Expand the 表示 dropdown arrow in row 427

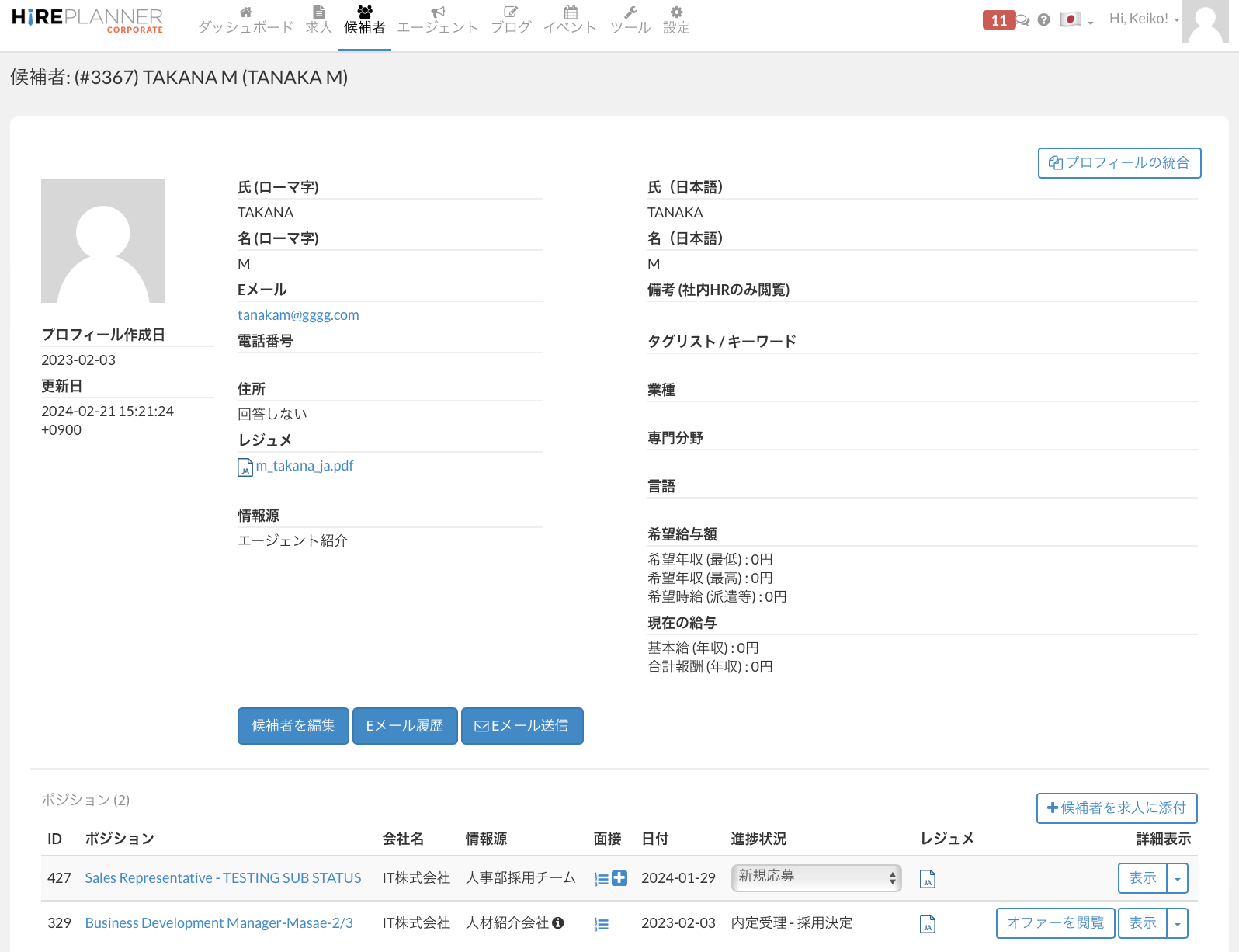coord(1178,878)
